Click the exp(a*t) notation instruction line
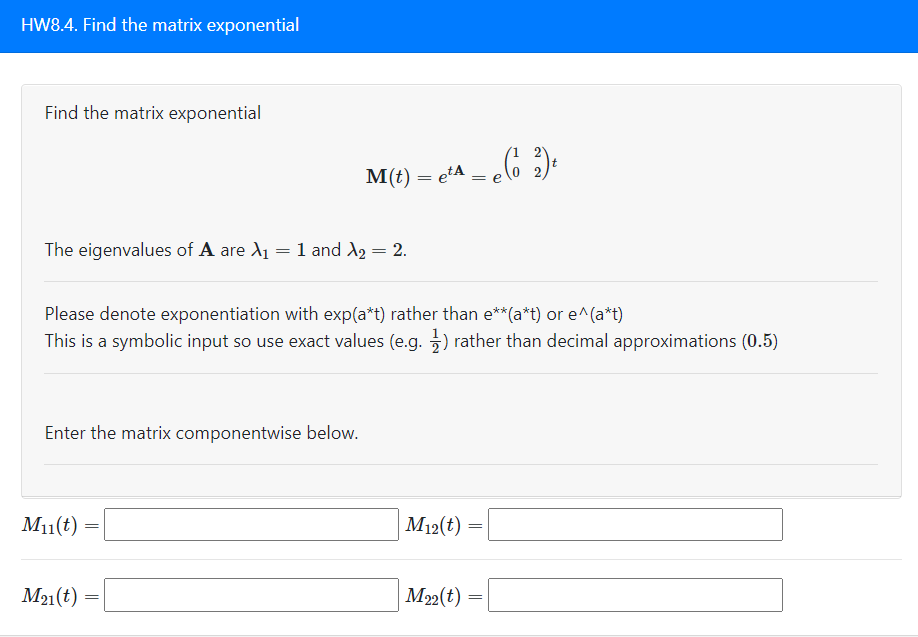Screen dimensions: 918x637 pos(335,313)
